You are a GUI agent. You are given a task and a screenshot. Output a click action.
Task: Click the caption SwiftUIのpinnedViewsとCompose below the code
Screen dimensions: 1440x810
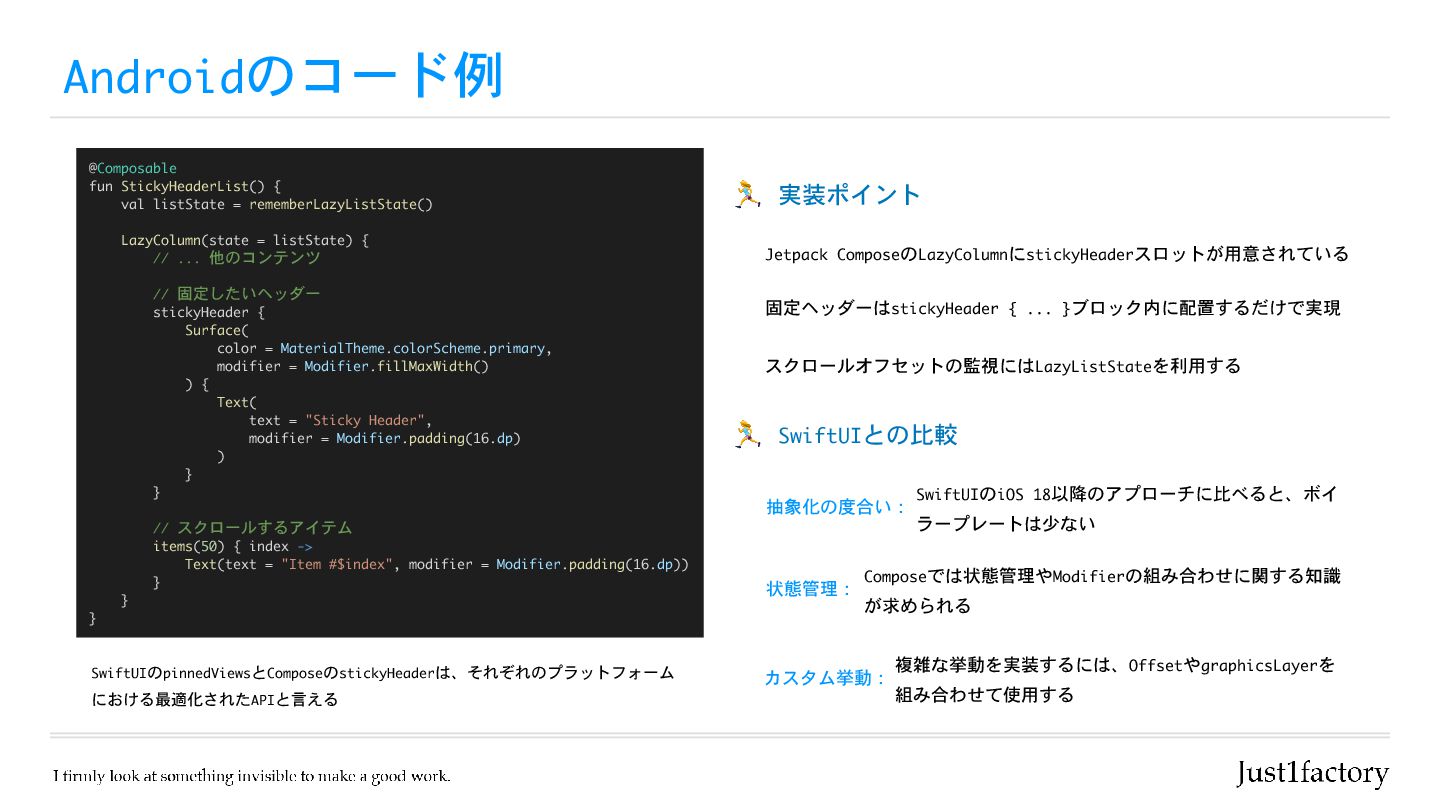[x=383, y=686]
